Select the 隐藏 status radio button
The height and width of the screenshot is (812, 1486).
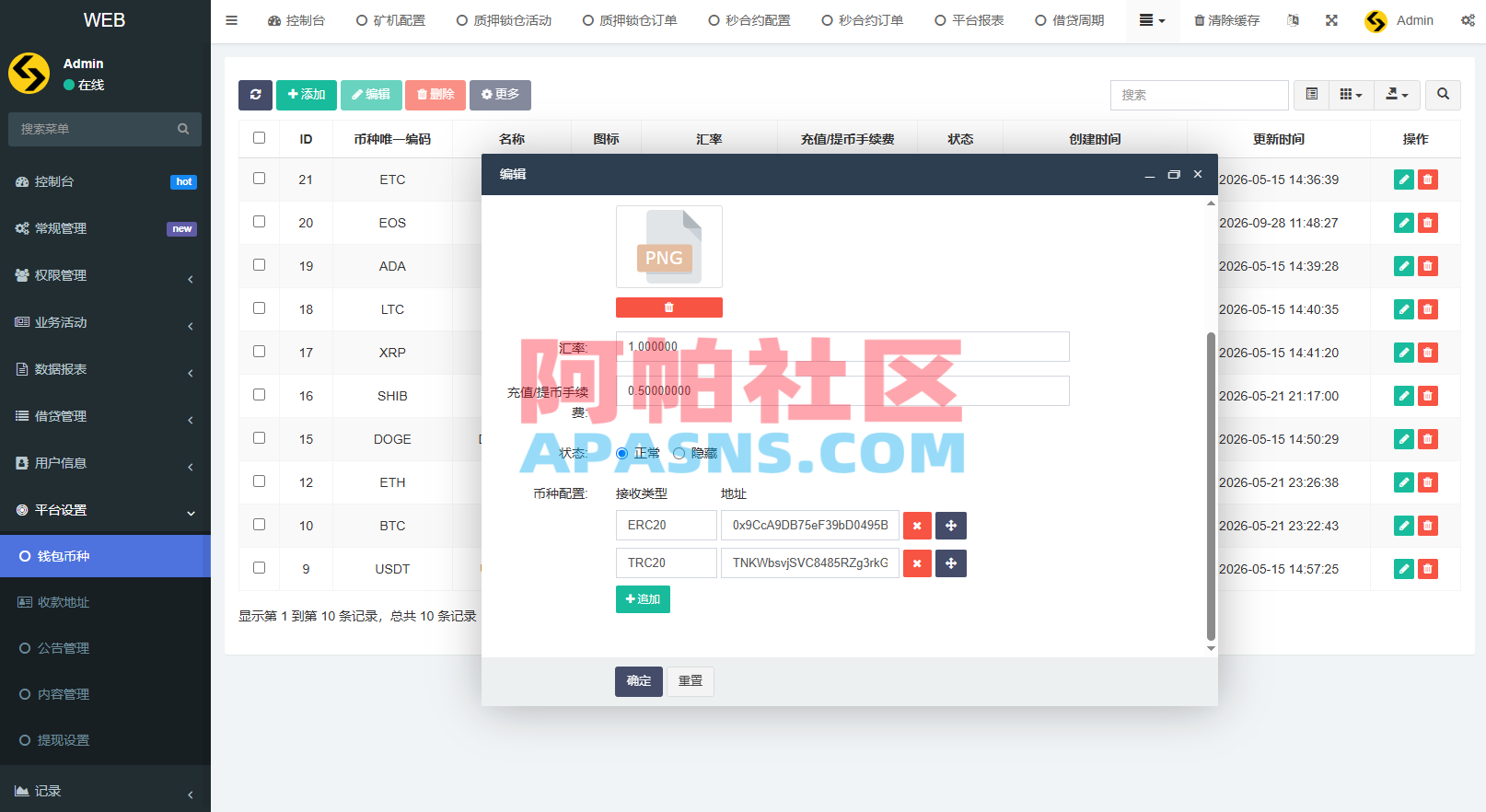pyautogui.click(x=679, y=453)
